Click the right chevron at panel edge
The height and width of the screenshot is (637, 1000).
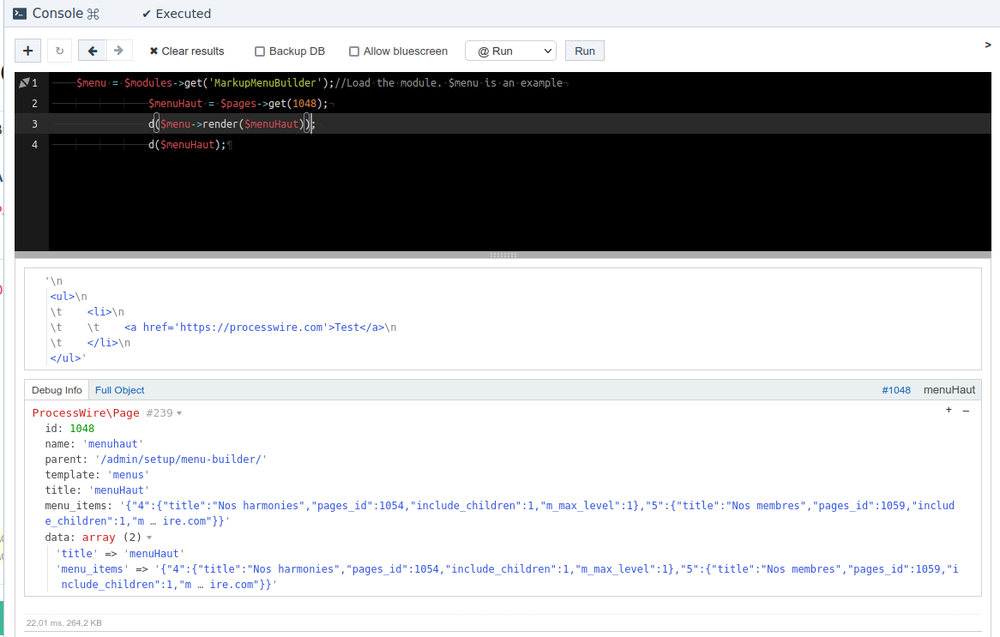coord(988,45)
